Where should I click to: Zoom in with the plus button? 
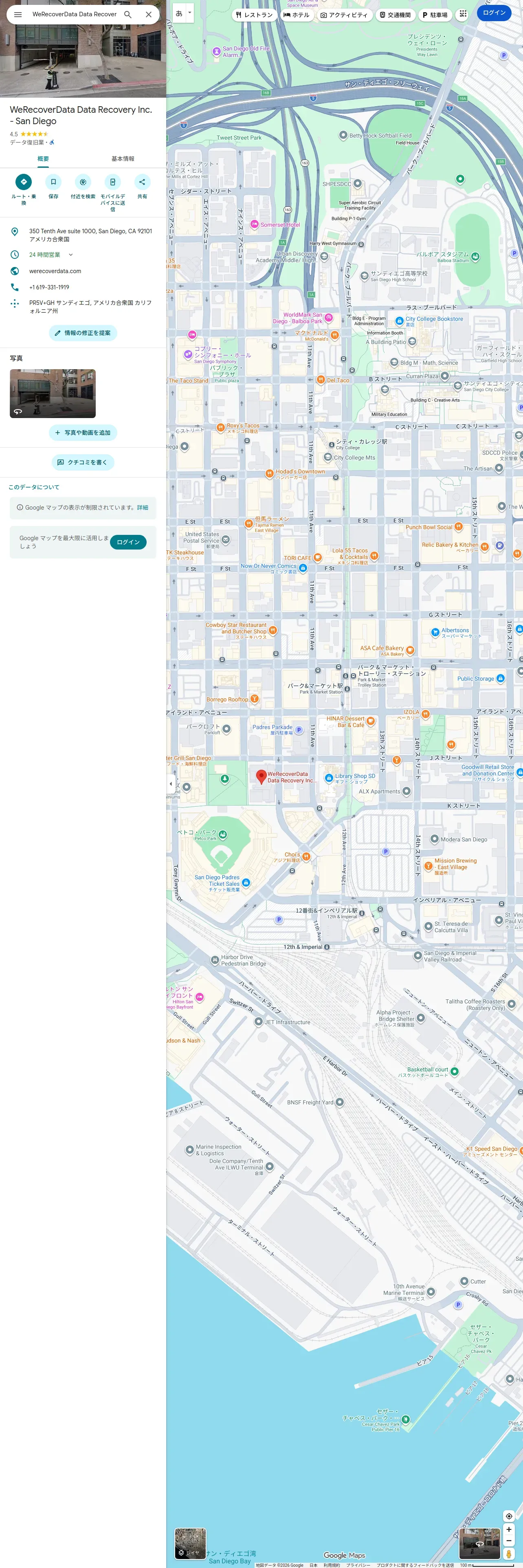point(509,1529)
